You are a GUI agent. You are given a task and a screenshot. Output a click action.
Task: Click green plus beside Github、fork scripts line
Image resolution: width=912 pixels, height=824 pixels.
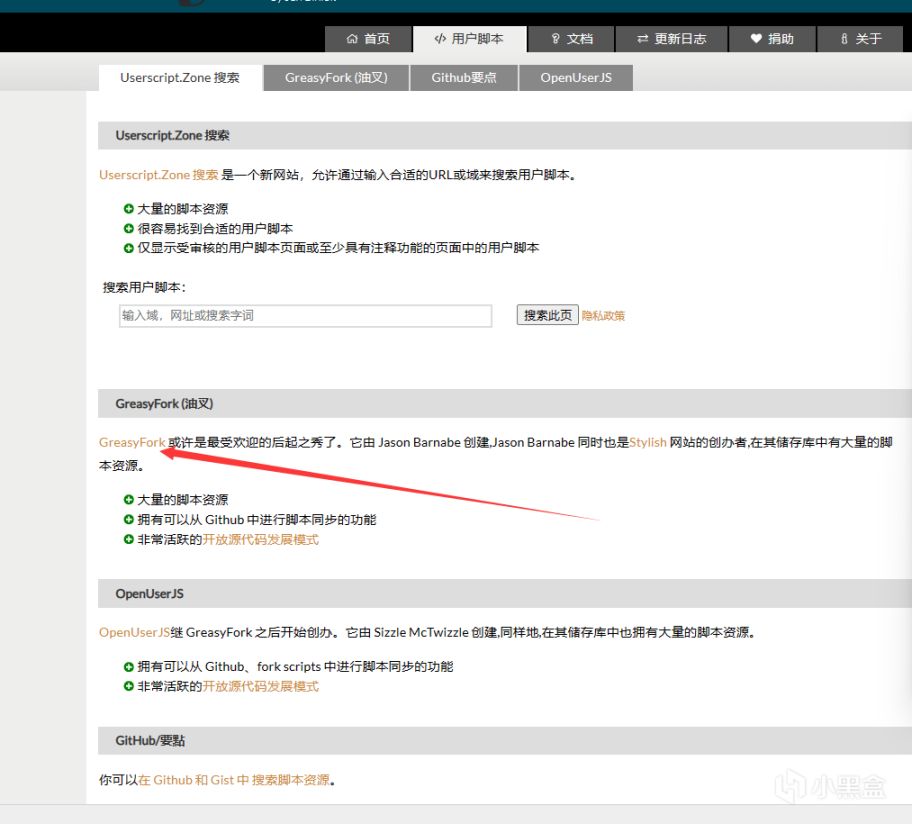click(129, 667)
